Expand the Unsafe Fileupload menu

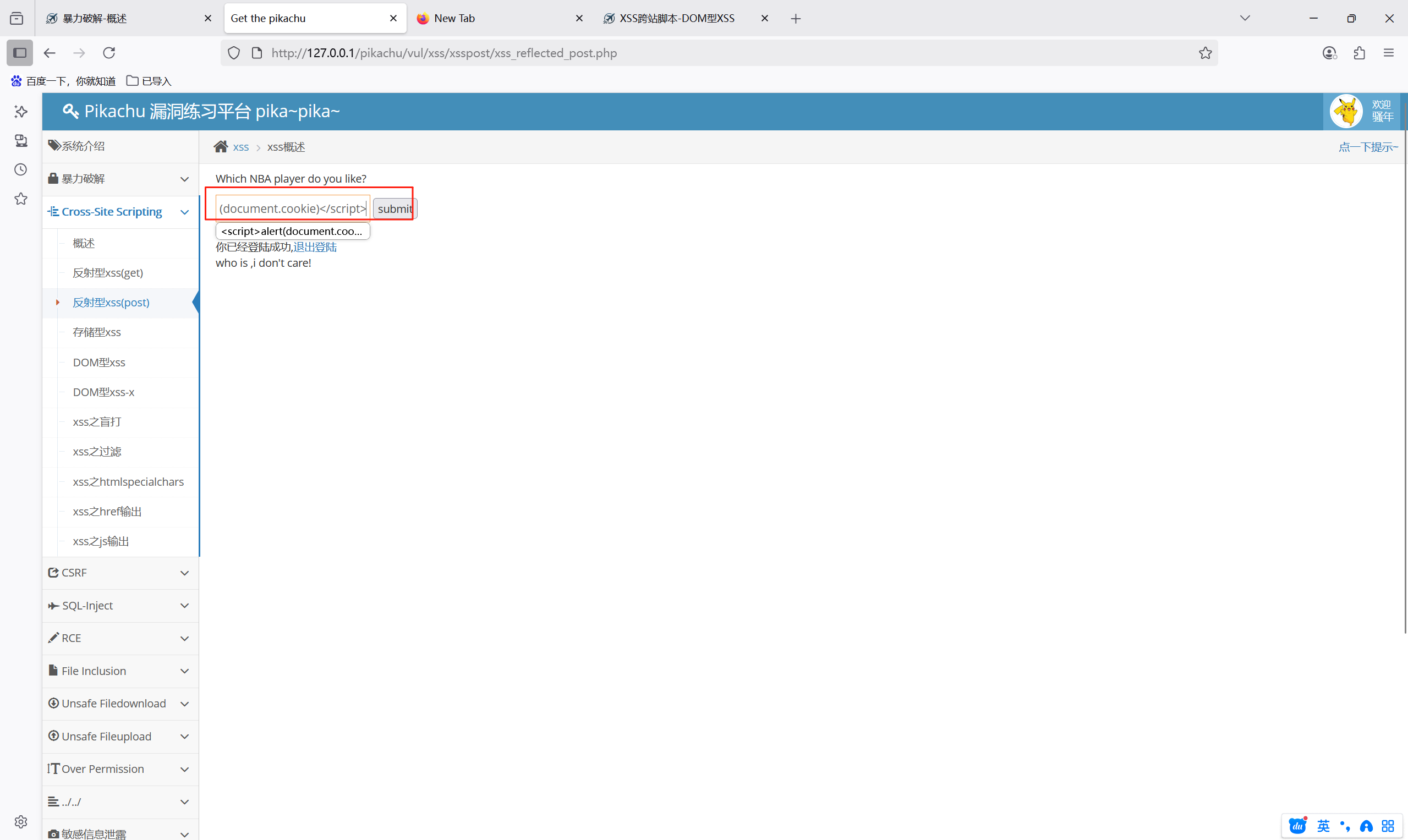tap(120, 737)
